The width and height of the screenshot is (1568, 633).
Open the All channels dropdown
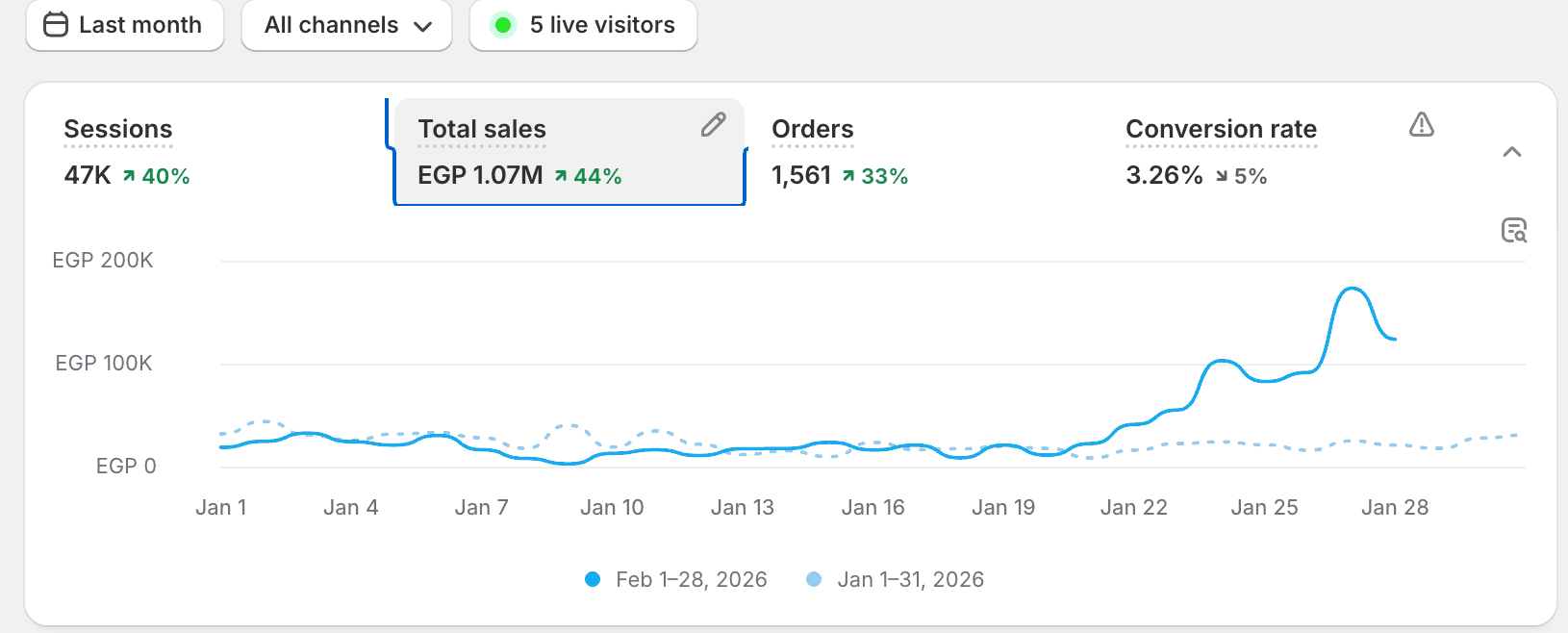click(346, 25)
